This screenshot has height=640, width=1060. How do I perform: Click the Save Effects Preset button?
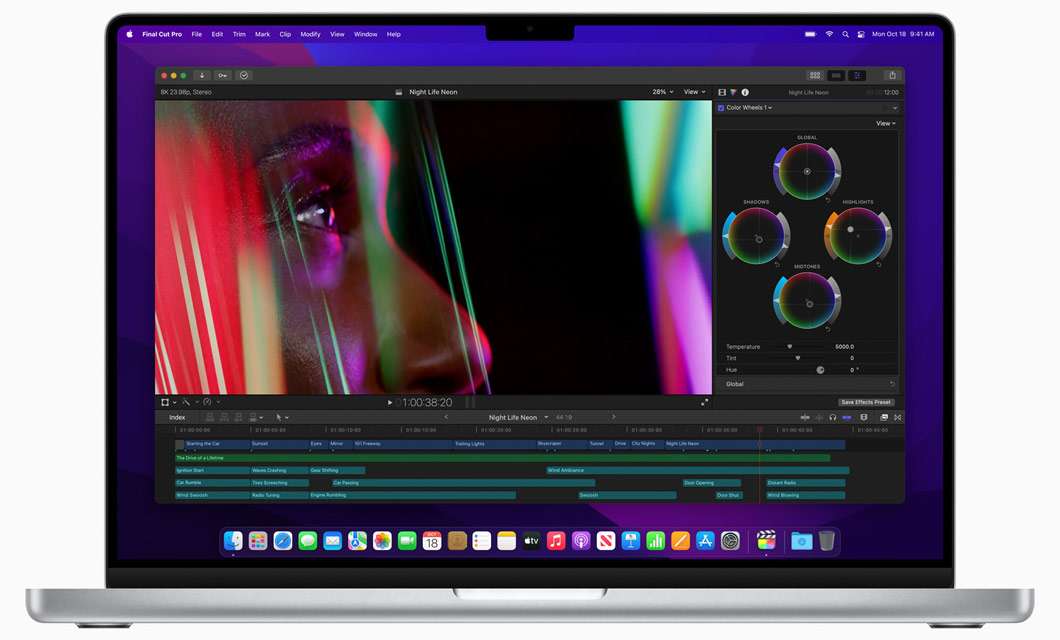866,402
